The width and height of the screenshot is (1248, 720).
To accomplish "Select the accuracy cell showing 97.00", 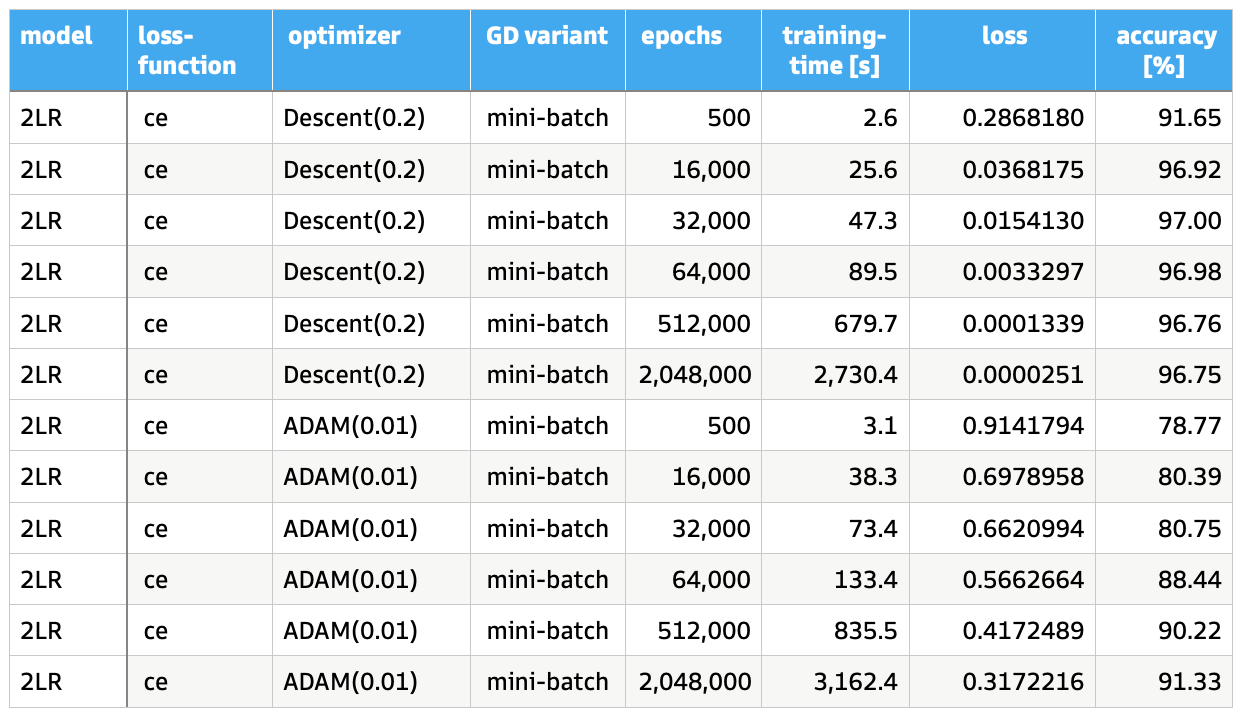I will pyautogui.click(x=1191, y=221).
